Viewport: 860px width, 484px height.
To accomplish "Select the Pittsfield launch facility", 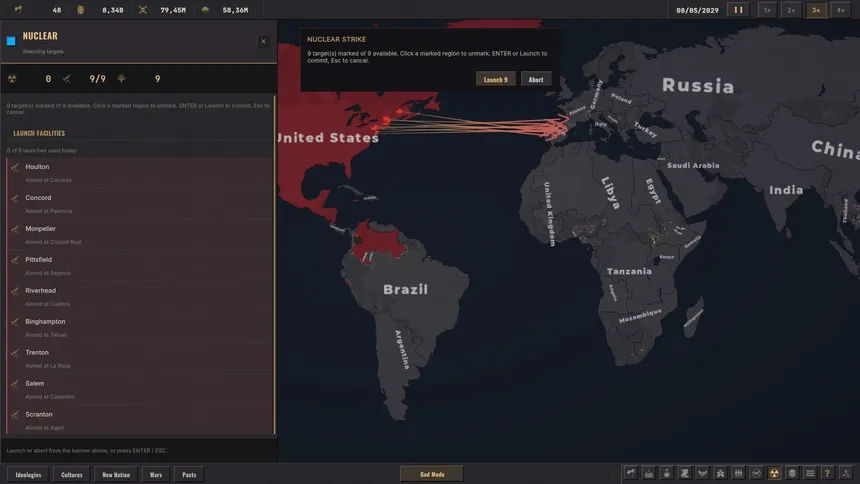I will [140, 266].
